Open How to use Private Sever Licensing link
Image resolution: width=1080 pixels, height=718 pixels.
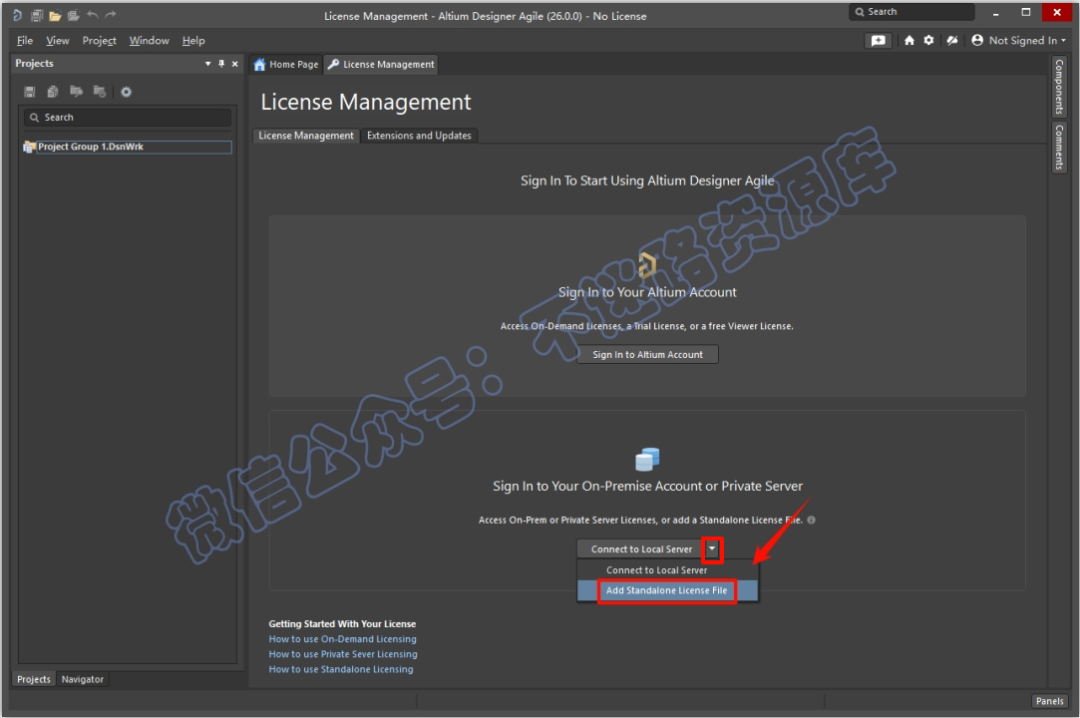pos(343,655)
